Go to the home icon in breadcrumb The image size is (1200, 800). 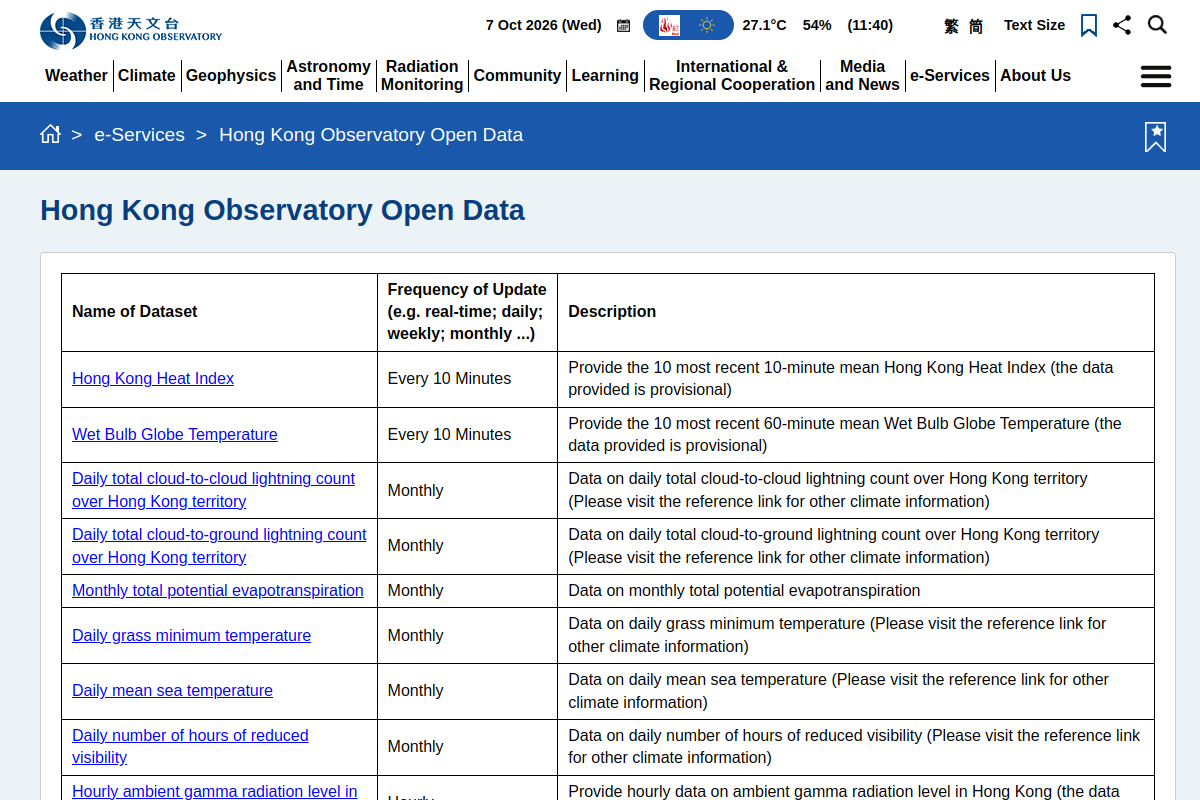coord(50,134)
